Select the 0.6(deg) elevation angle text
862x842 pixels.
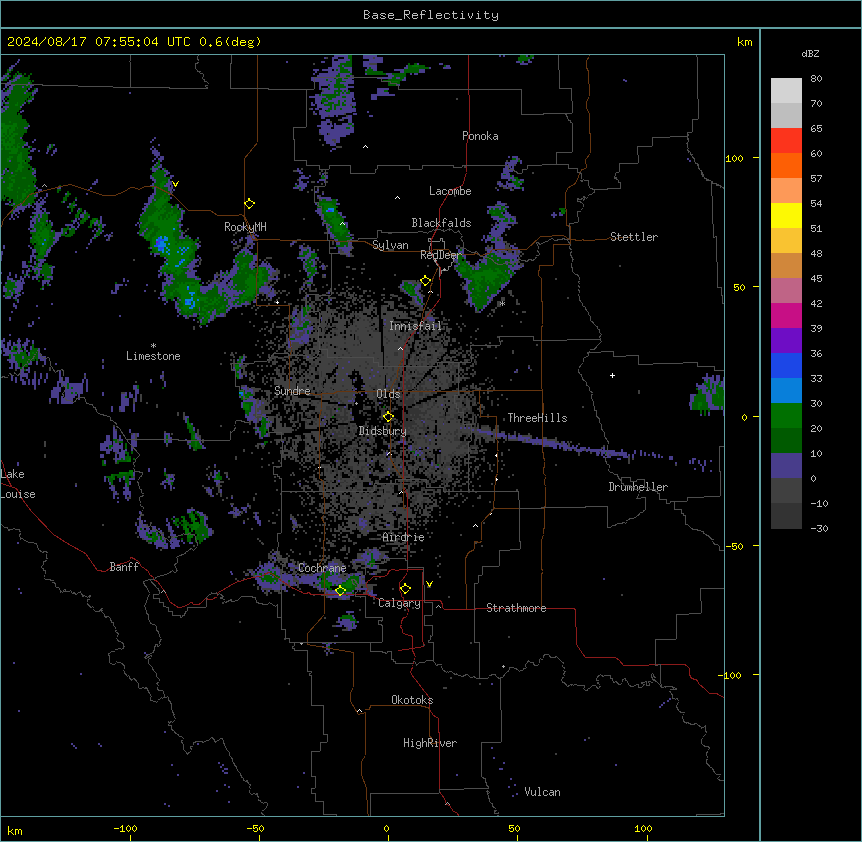point(230,42)
